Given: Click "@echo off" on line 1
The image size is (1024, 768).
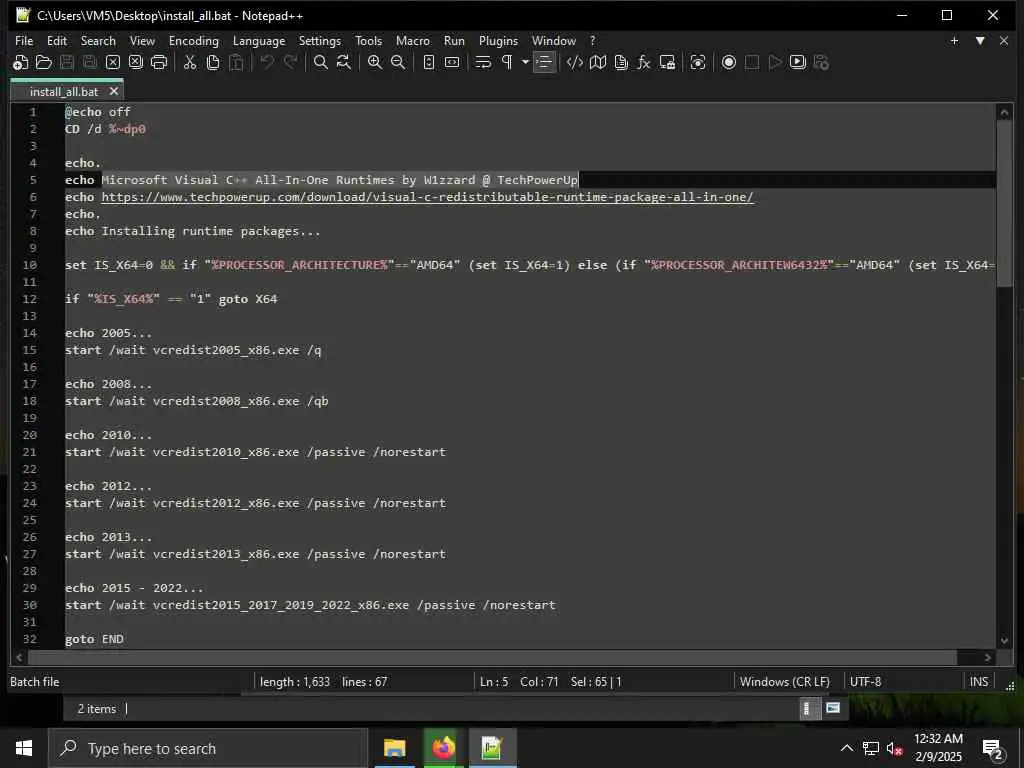Looking at the screenshot, I should pyautogui.click(x=98, y=112).
